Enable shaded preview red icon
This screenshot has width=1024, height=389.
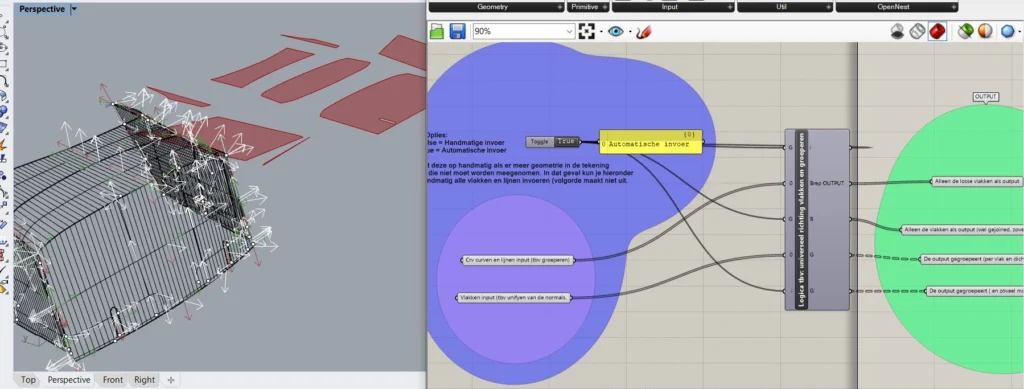(937, 31)
